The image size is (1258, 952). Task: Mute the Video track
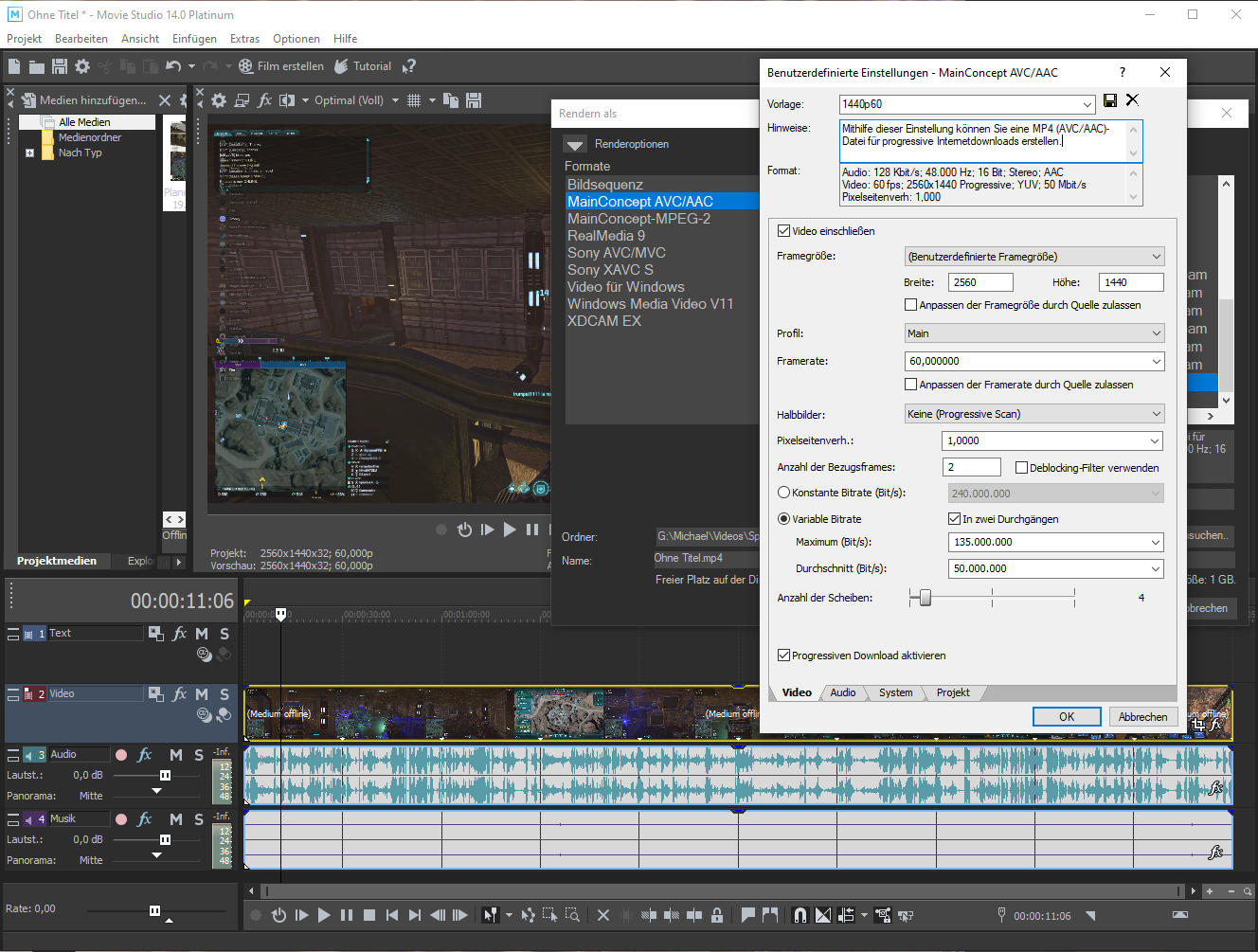(x=202, y=694)
